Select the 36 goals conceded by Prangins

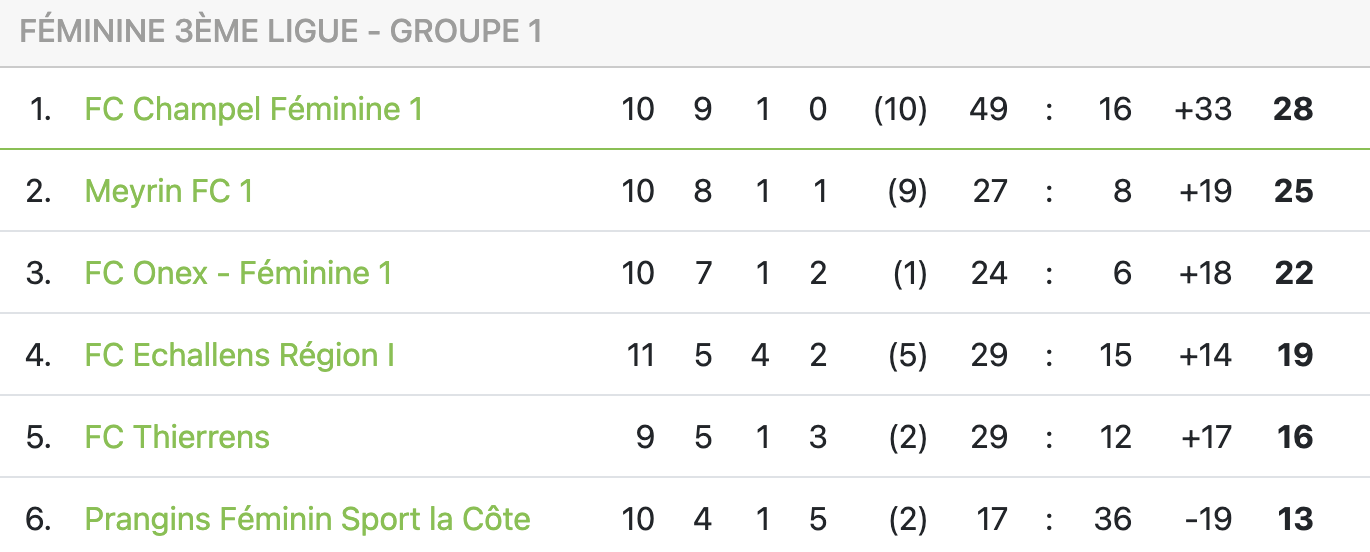(x=1113, y=519)
